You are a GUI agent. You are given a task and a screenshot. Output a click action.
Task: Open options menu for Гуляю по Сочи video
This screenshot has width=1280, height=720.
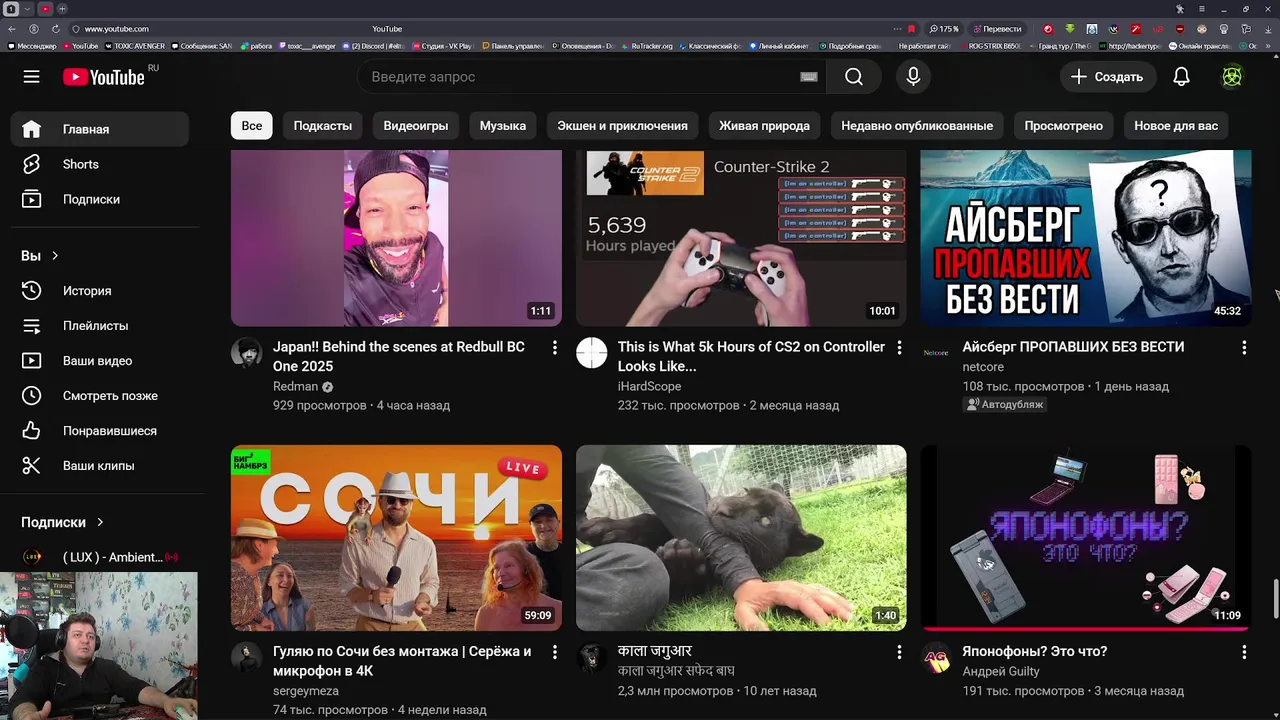(554, 652)
